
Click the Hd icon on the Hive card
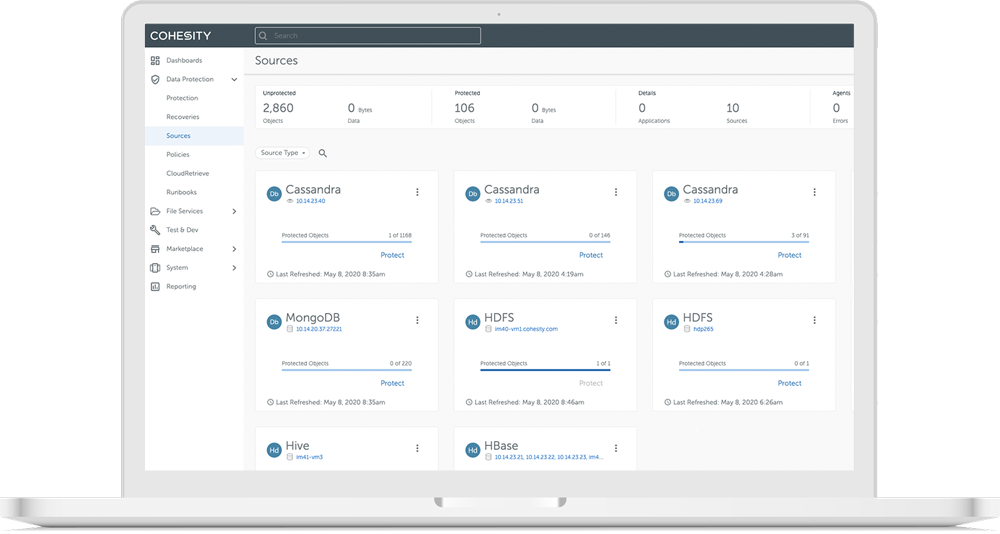[274, 450]
